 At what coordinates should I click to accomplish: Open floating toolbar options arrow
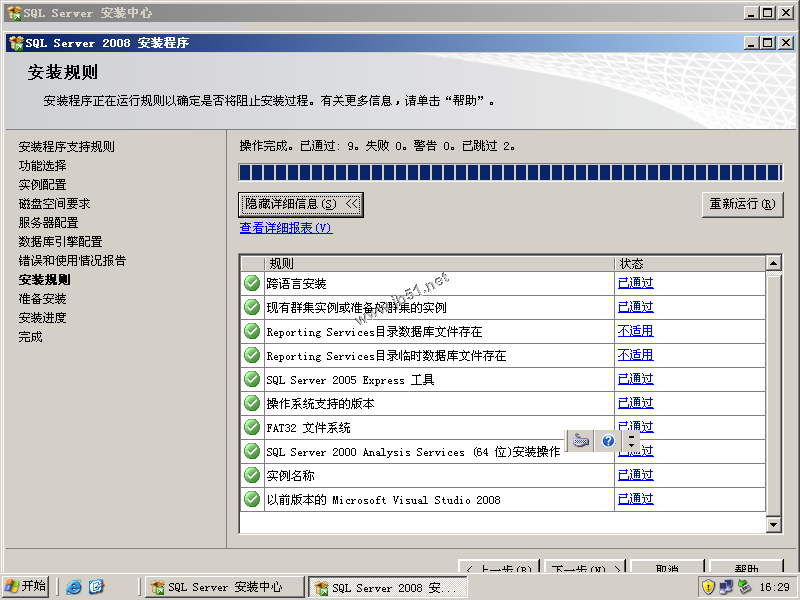pos(632,441)
